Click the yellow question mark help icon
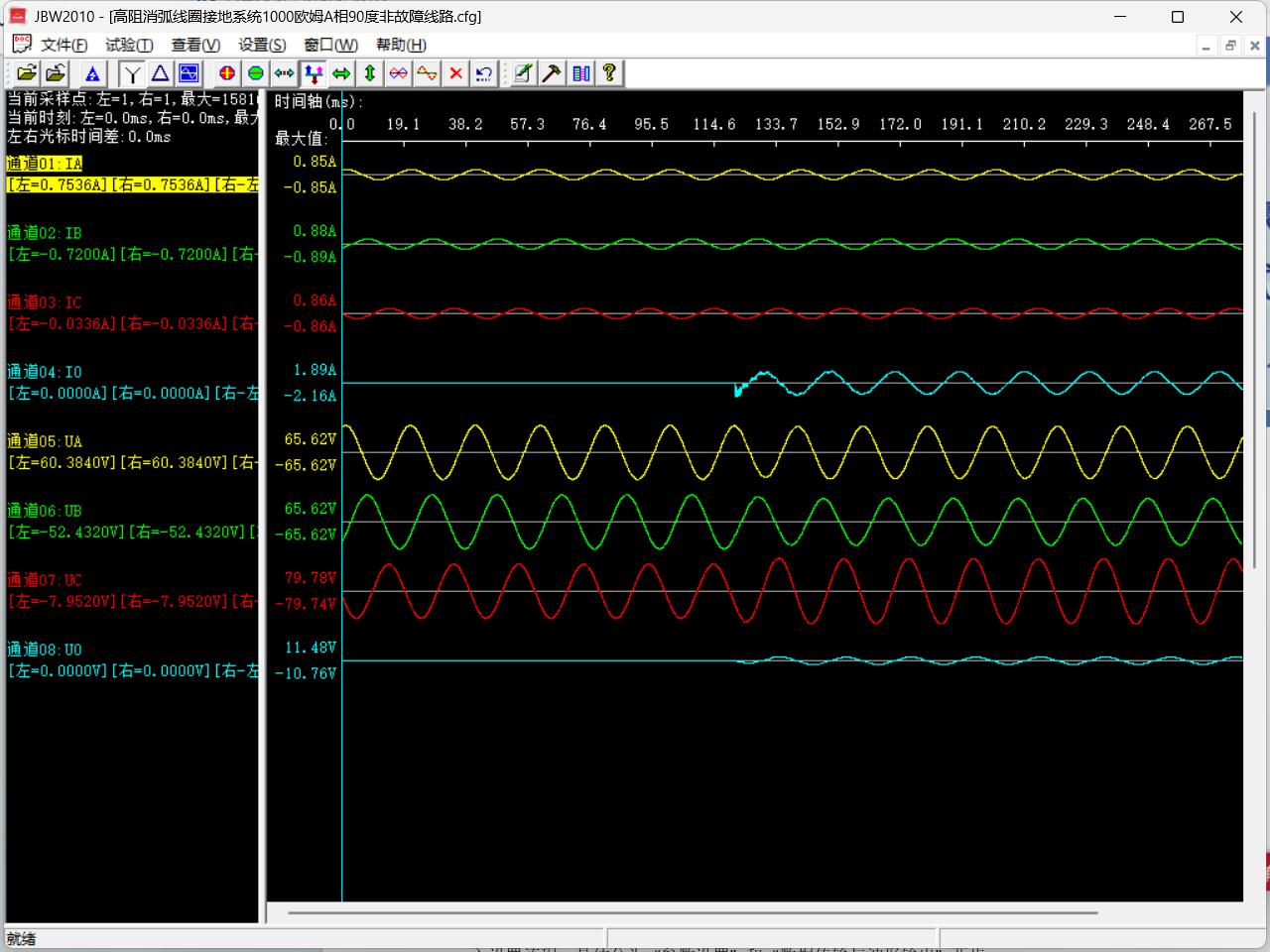Screen dimensions: 1270x952 point(609,73)
